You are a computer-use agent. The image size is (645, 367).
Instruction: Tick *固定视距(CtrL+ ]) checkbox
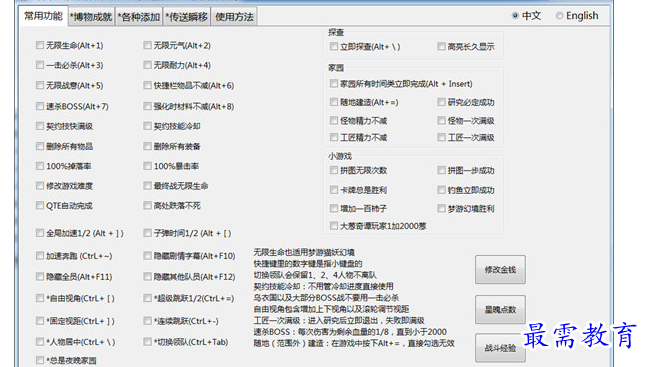[x=40, y=321]
